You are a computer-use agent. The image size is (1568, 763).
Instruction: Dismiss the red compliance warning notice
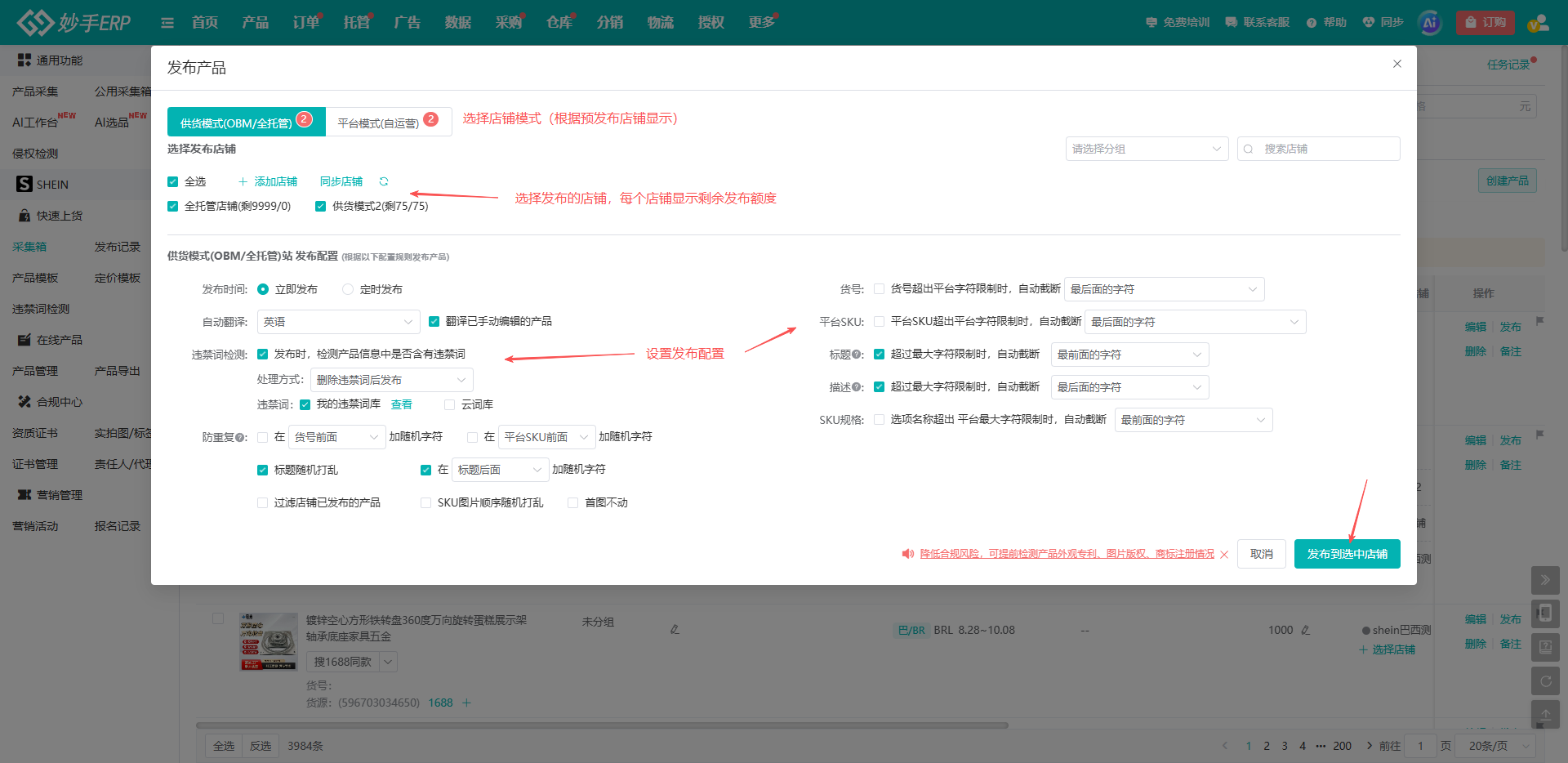1224,555
